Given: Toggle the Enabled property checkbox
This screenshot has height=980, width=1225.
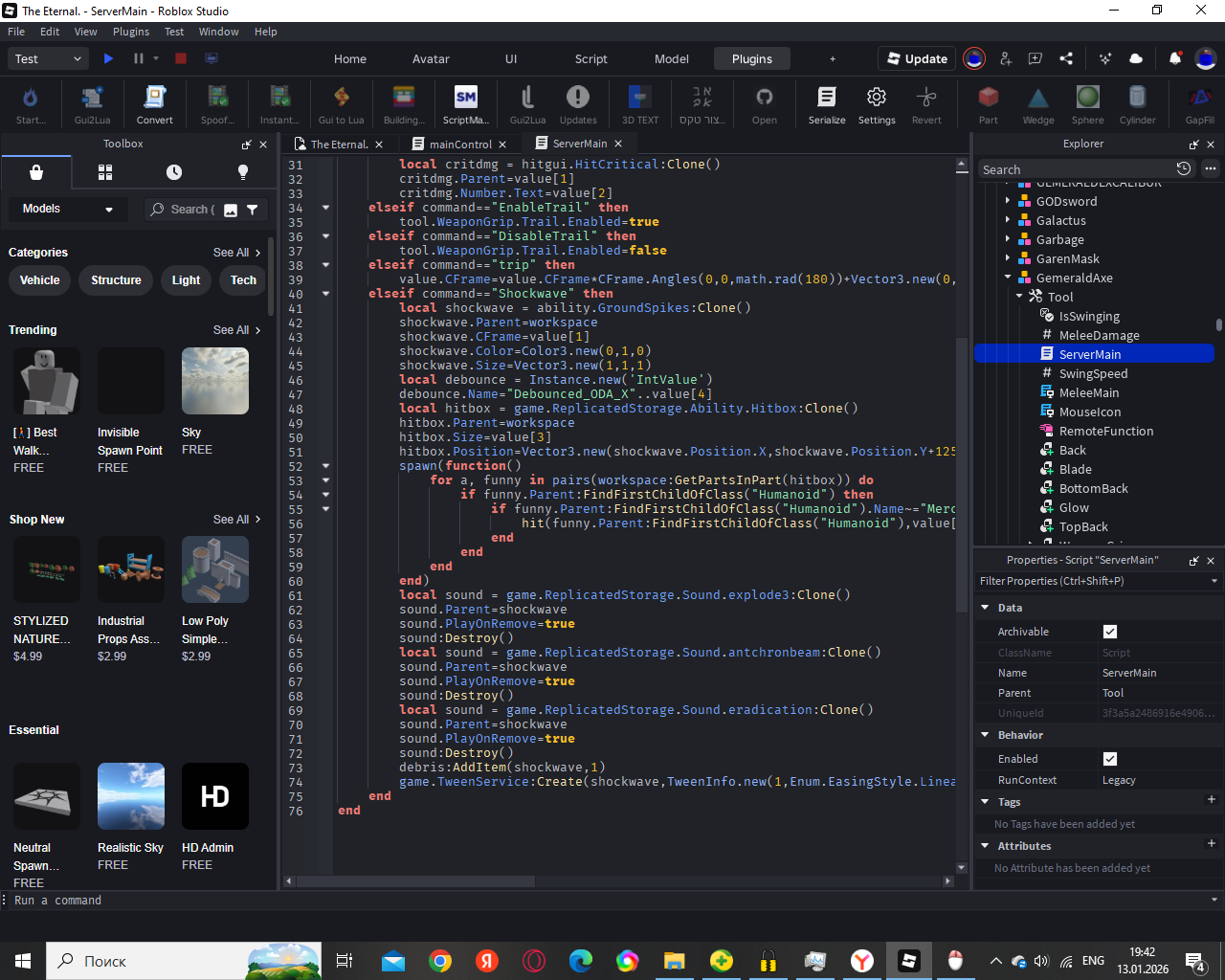Looking at the screenshot, I should (1110, 759).
